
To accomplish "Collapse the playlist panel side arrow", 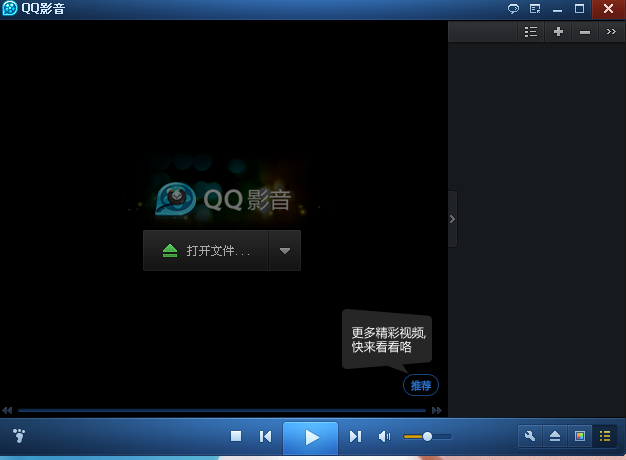I will pyautogui.click(x=452, y=219).
